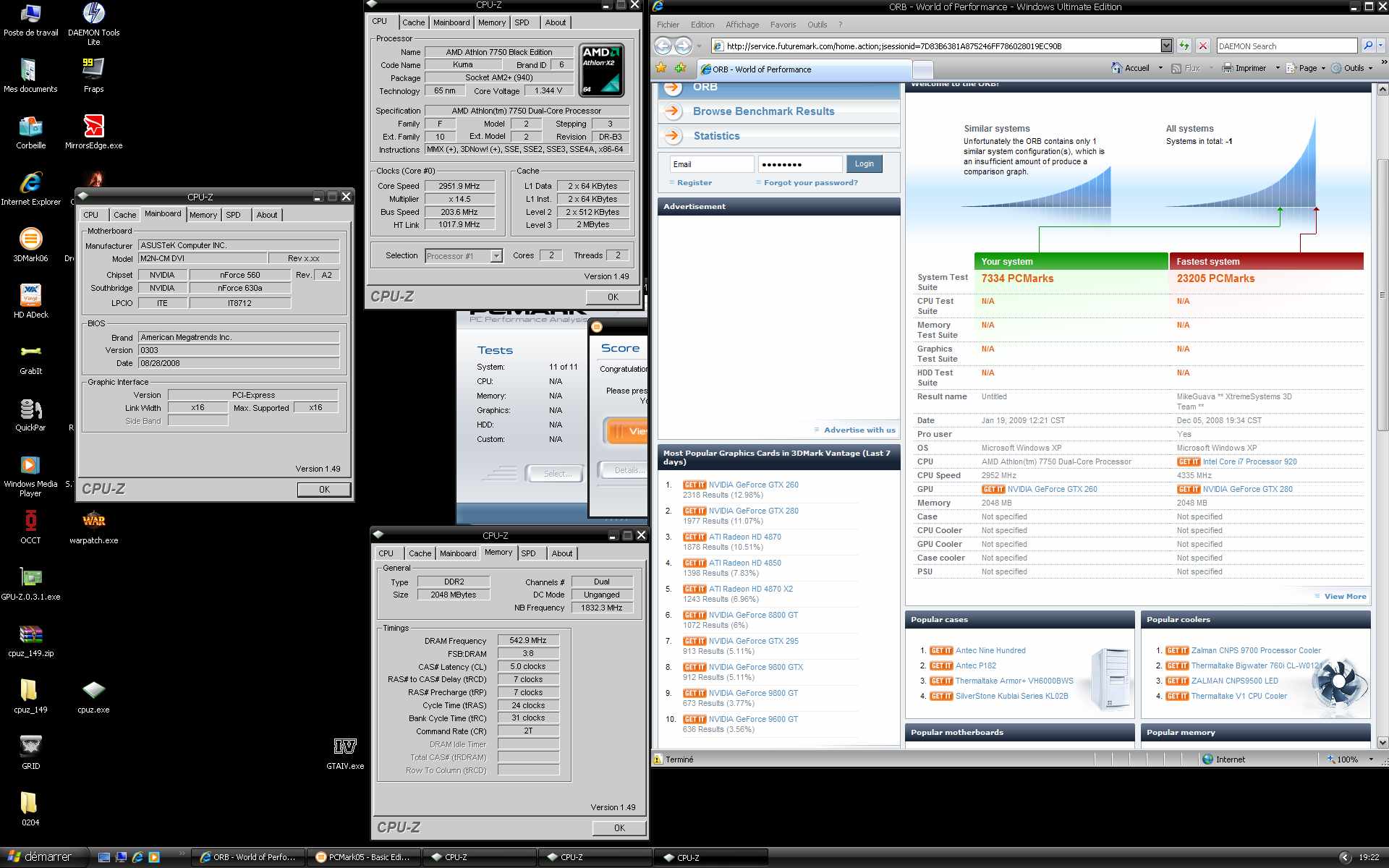Launch GRID desktop icon

pos(30,753)
